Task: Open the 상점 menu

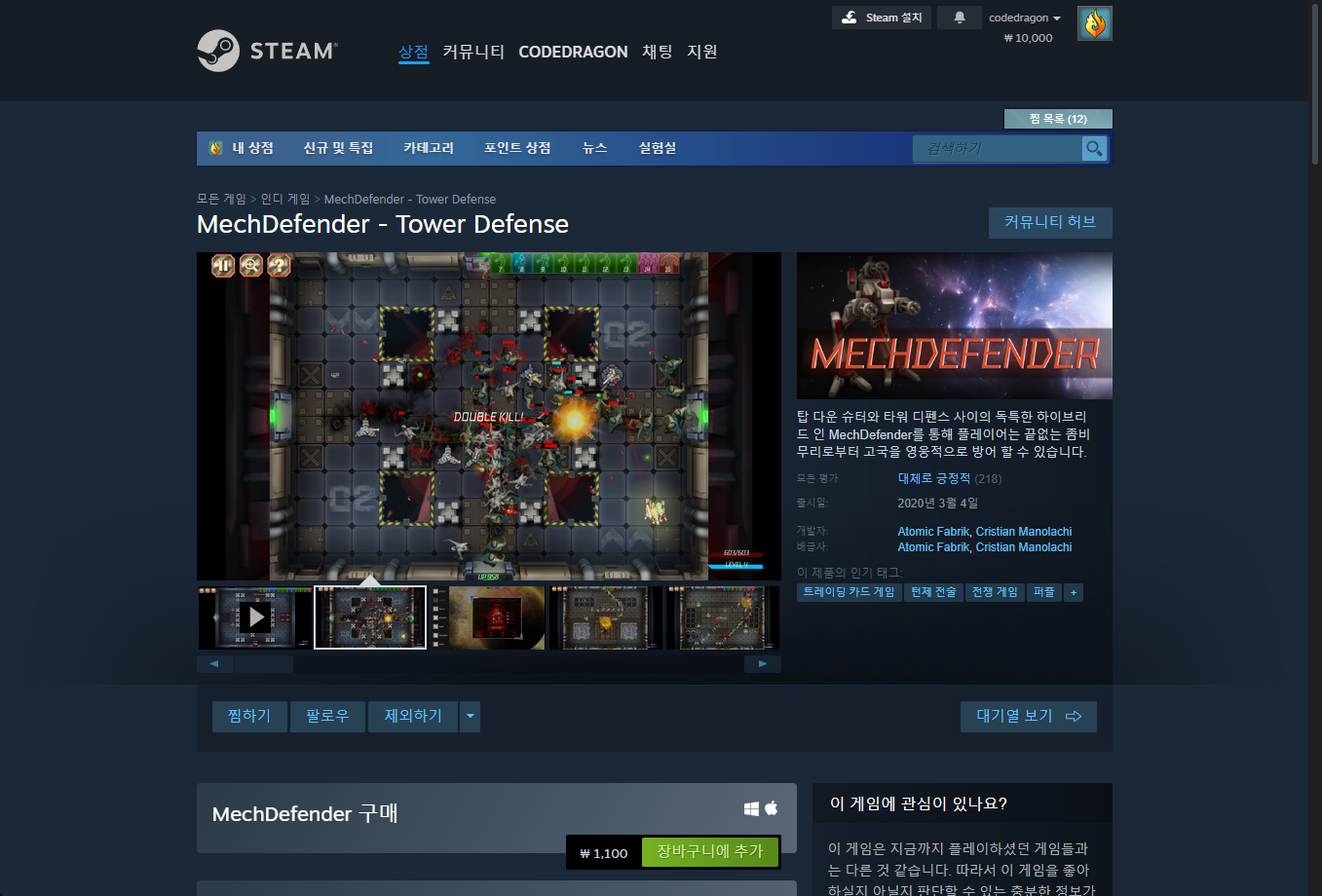Action: (x=413, y=52)
